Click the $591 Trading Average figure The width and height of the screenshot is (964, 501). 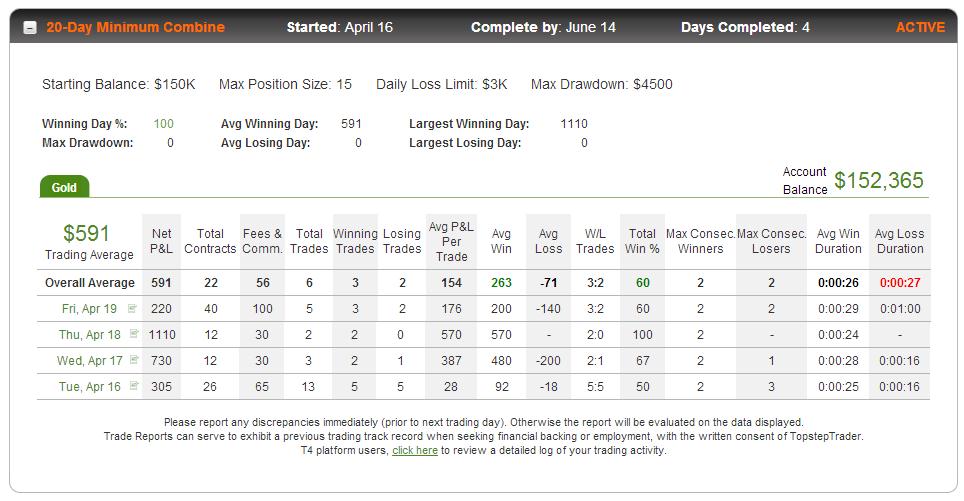click(86, 233)
